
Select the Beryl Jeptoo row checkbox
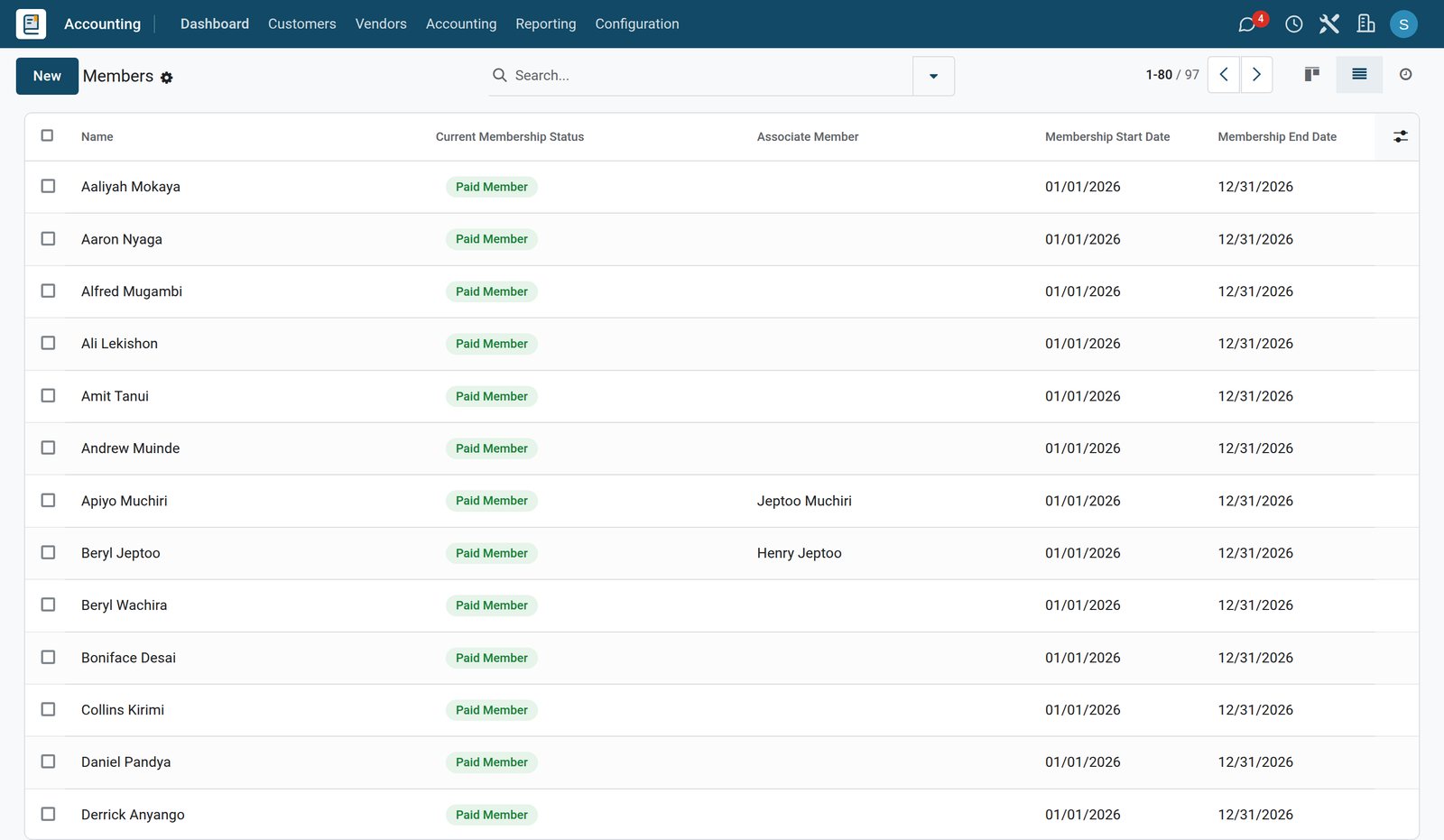(49, 553)
